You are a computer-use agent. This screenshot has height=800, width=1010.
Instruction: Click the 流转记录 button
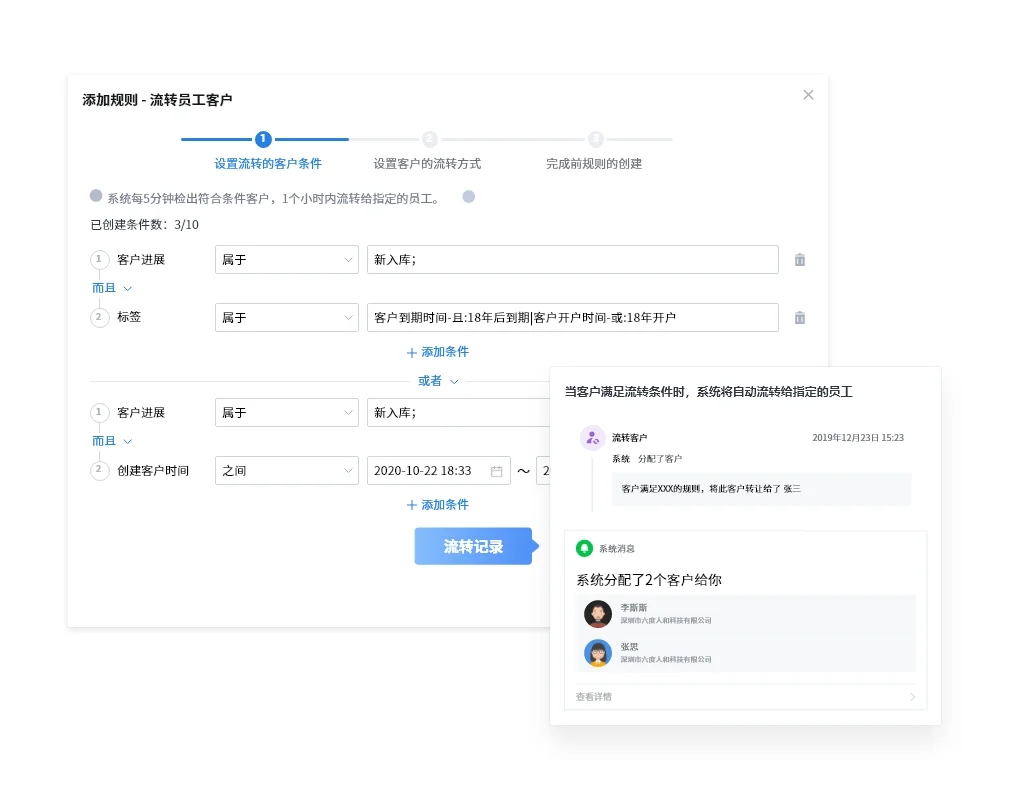click(x=474, y=546)
